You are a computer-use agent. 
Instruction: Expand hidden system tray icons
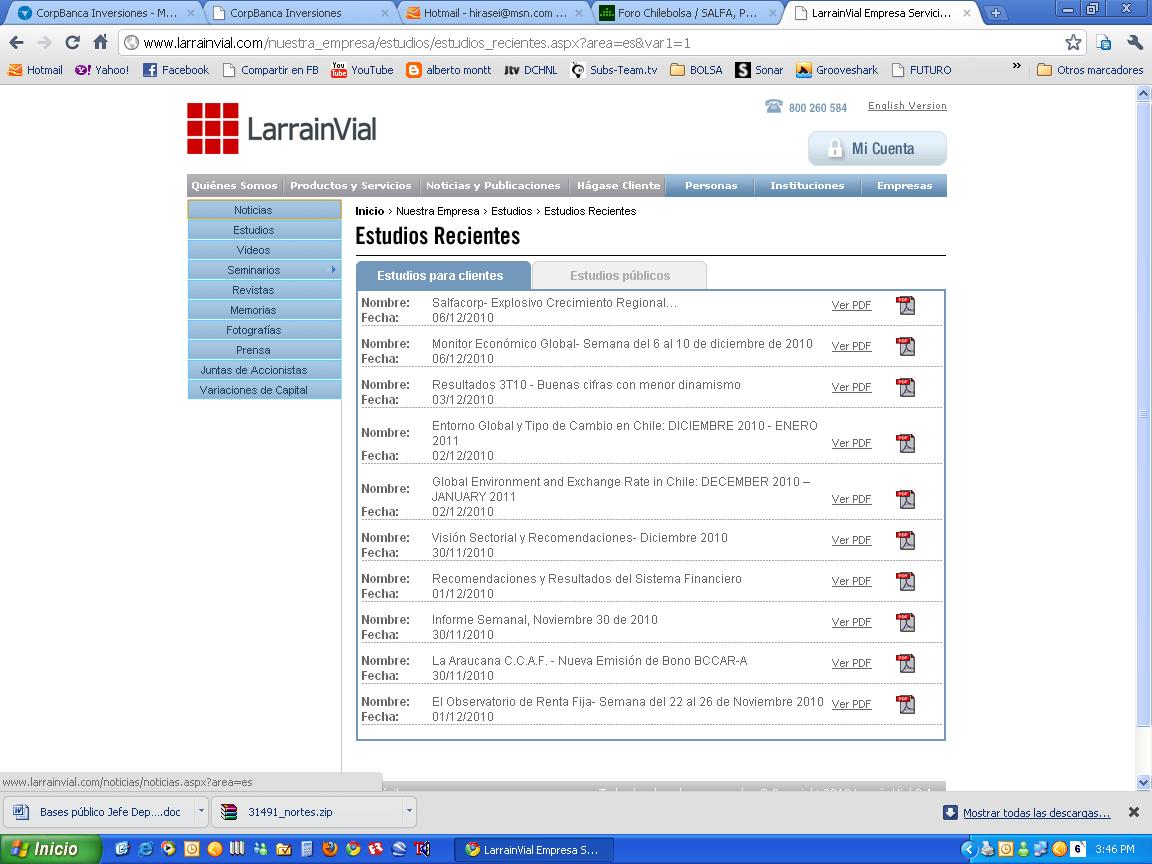click(968, 849)
